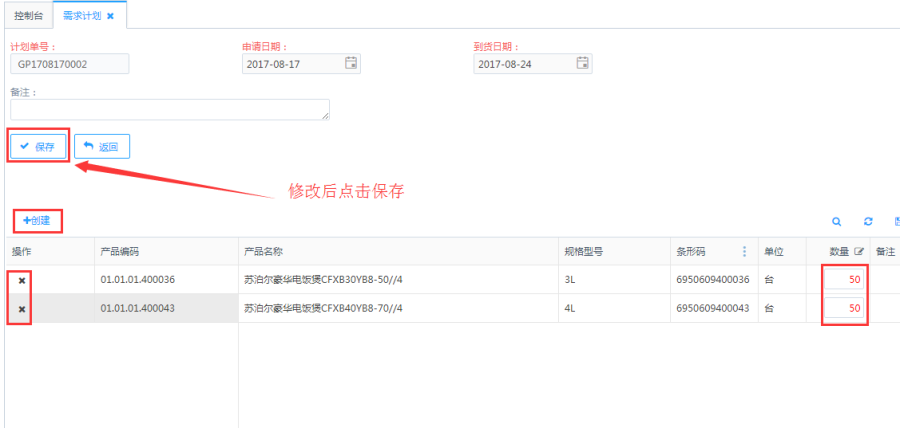Click the 申请日期 date field
900x428 pixels.
291,64
